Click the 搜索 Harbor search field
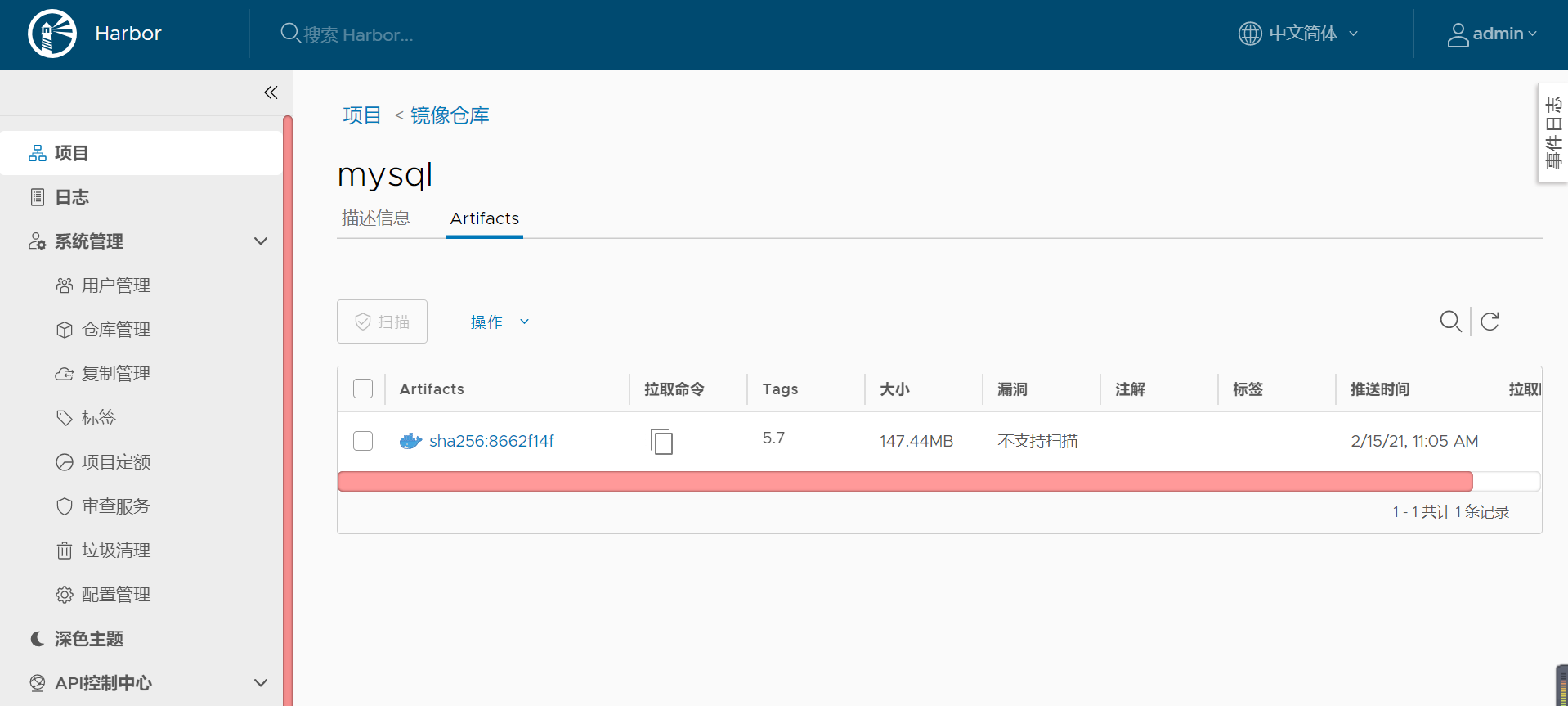This screenshot has width=1568, height=706. (358, 34)
